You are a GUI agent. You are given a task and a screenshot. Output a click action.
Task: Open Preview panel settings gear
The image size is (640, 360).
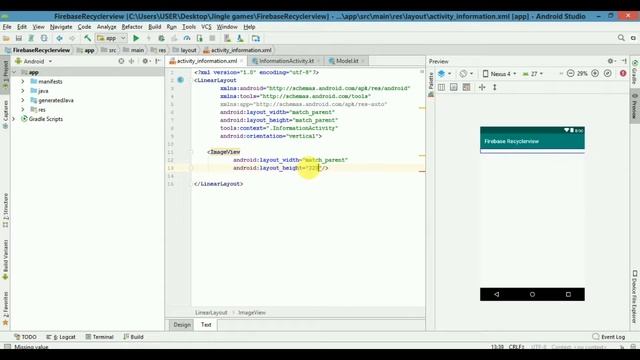coord(611,61)
